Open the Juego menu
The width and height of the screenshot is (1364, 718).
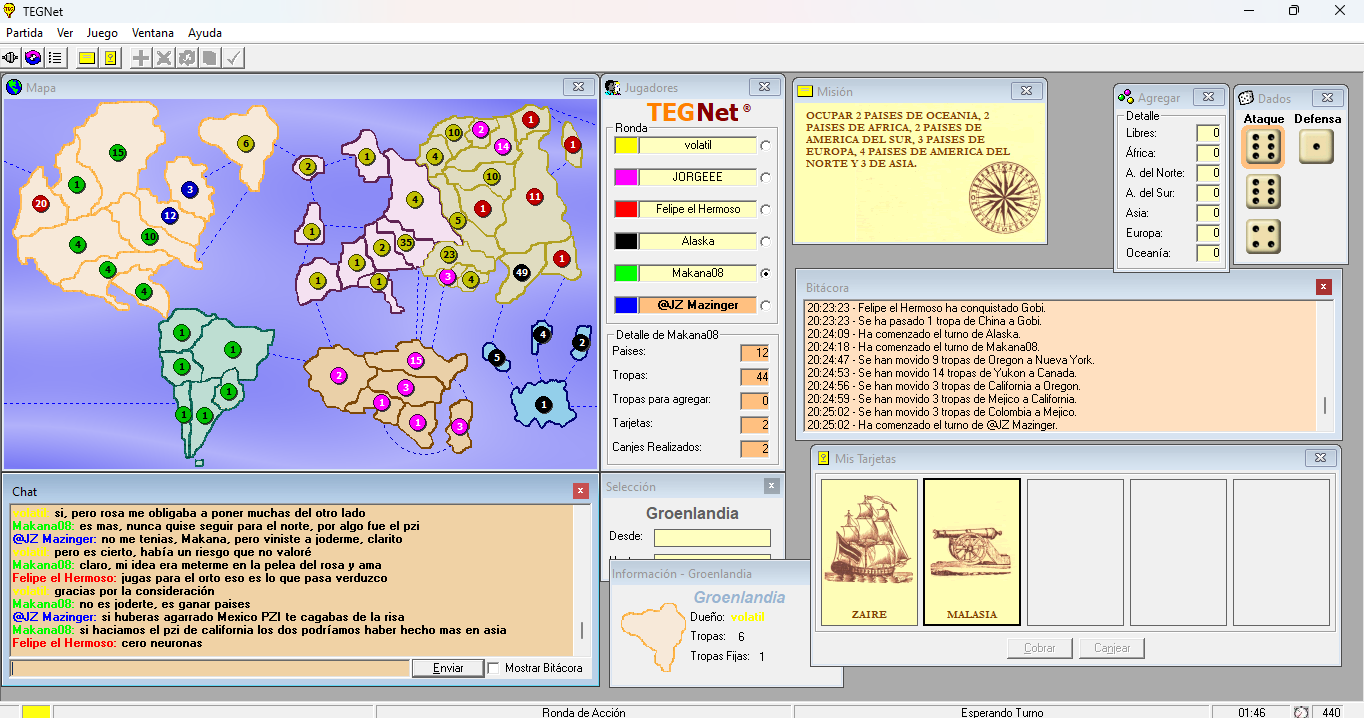pos(102,33)
